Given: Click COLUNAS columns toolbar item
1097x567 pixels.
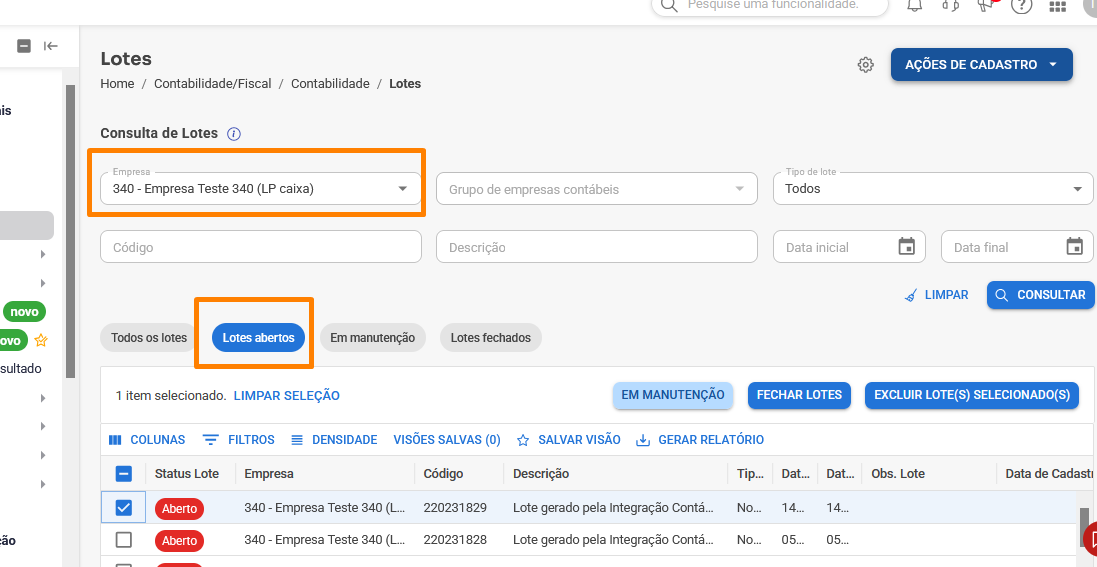Looking at the screenshot, I should tap(147, 440).
